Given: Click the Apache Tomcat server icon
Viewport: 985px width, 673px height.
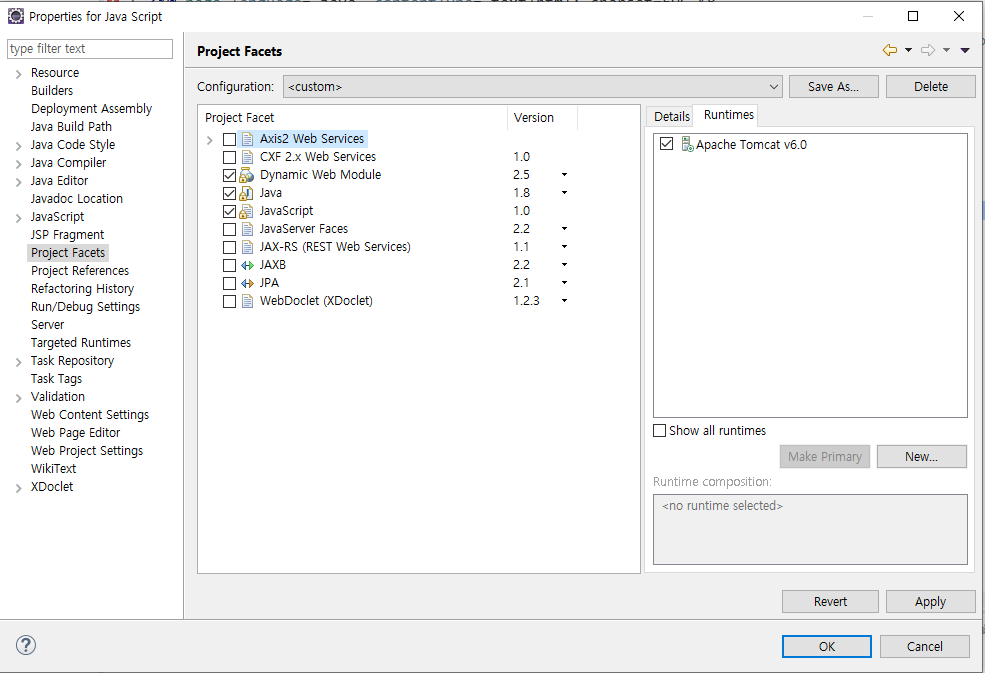Looking at the screenshot, I should tap(687, 145).
